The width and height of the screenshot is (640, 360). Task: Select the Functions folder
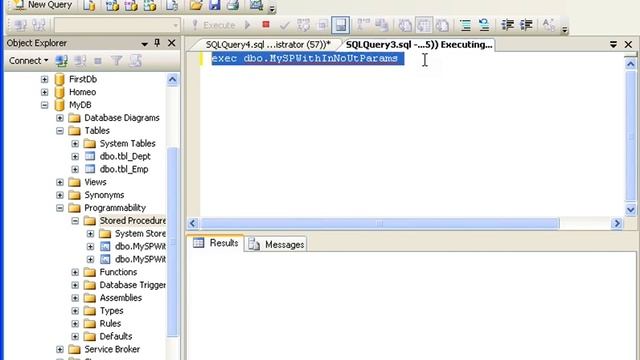point(118,272)
